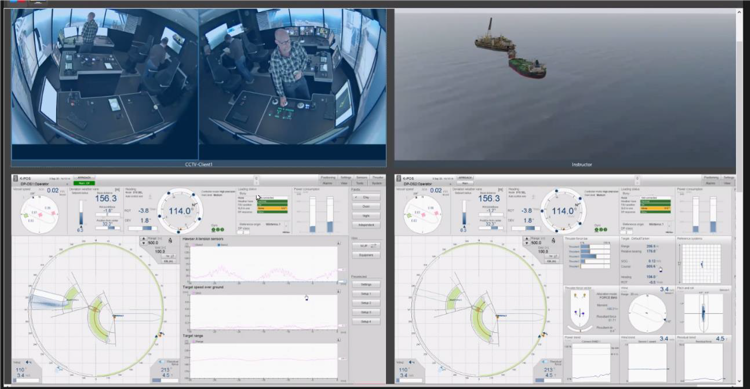Toggle the Target range legend checkbox
Viewport: 750px width, 389px height.
pos(194,342)
